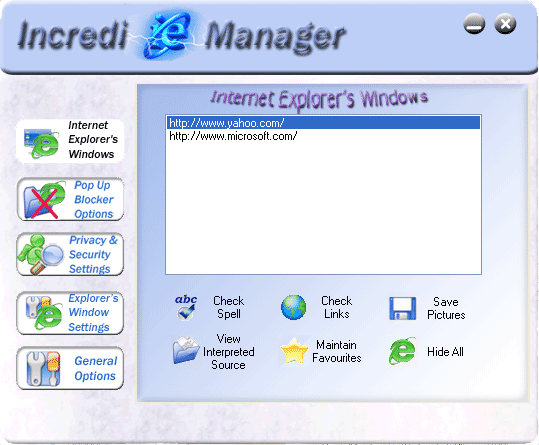The width and height of the screenshot is (539, 445).
Task: Click the Save Pictures label
Action: pyautogui.click(x=446, y=308)
